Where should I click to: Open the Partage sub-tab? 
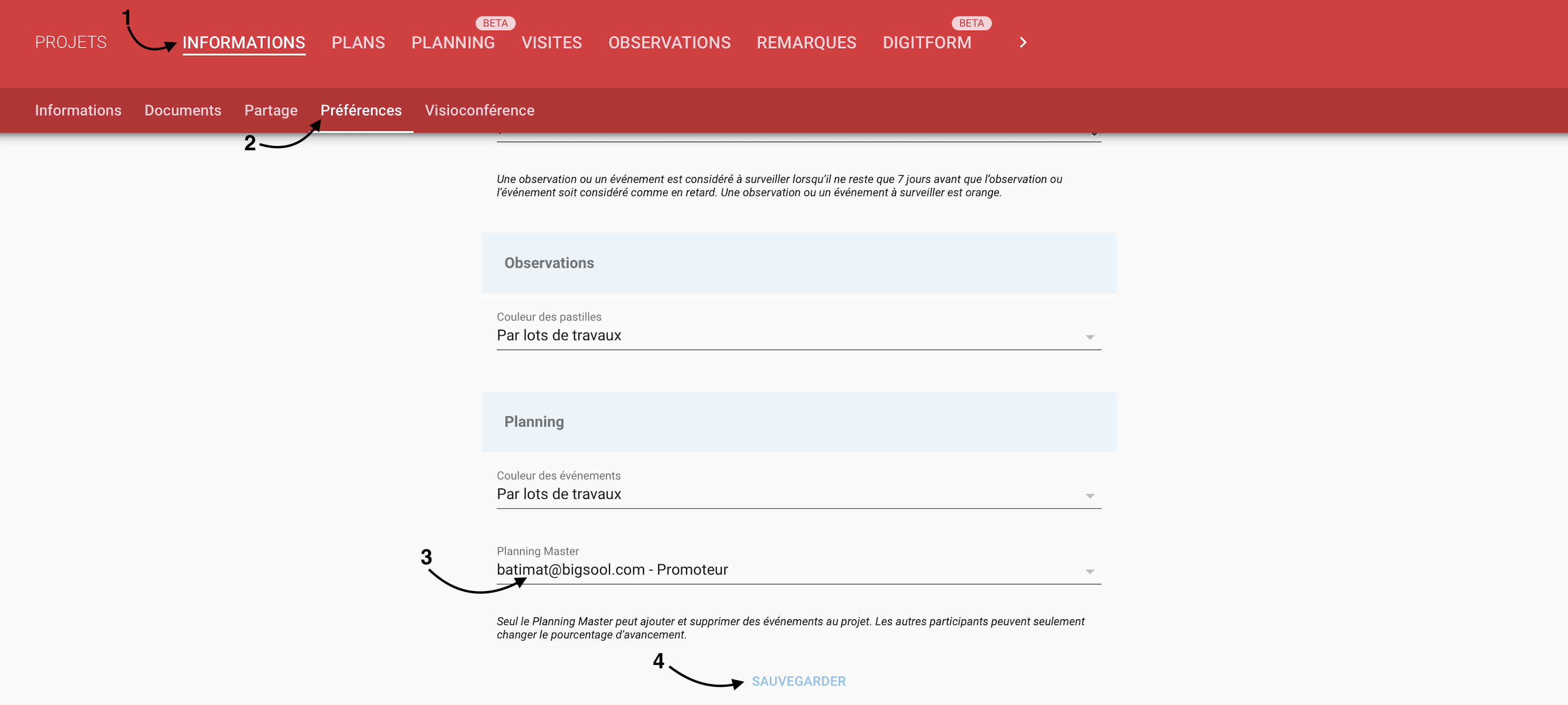pos(271,110)
